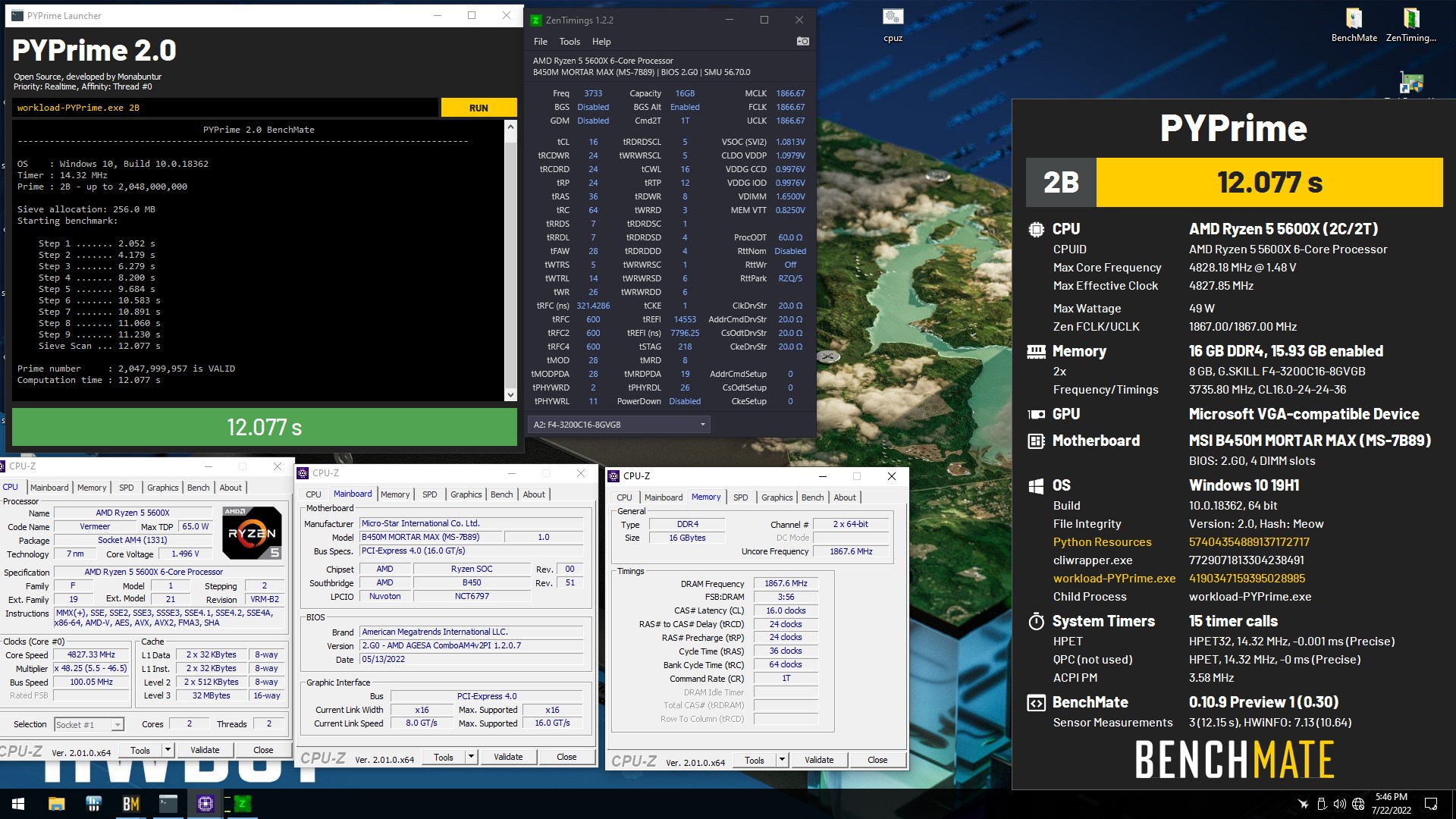Click the Freq value 3733 in ZenTimings
Viewport: 1456px width, 819px height.
click(x=593, y=93)
